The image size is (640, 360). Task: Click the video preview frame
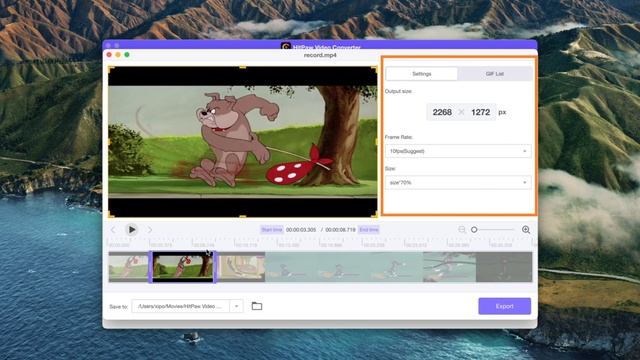(242, 142)
